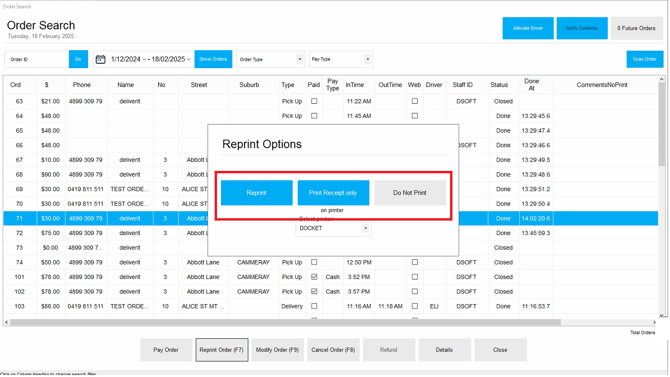670x377 pixels.
Task: Click order 73 amount $0.00
Action: pyautogui.click(x=50, y=247)
